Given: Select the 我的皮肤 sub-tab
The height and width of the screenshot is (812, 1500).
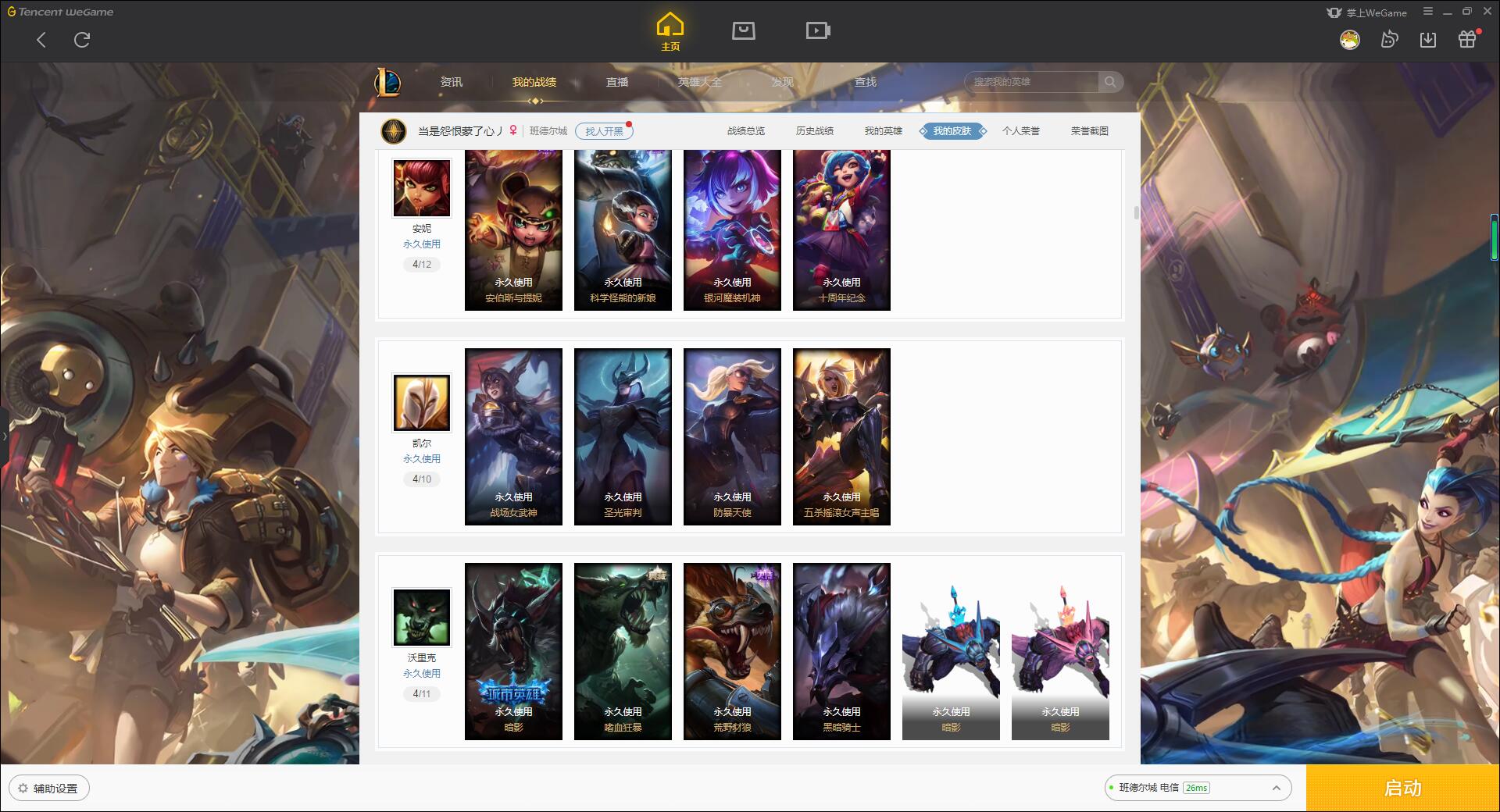Looking at the screenshot, I should 952,131.
